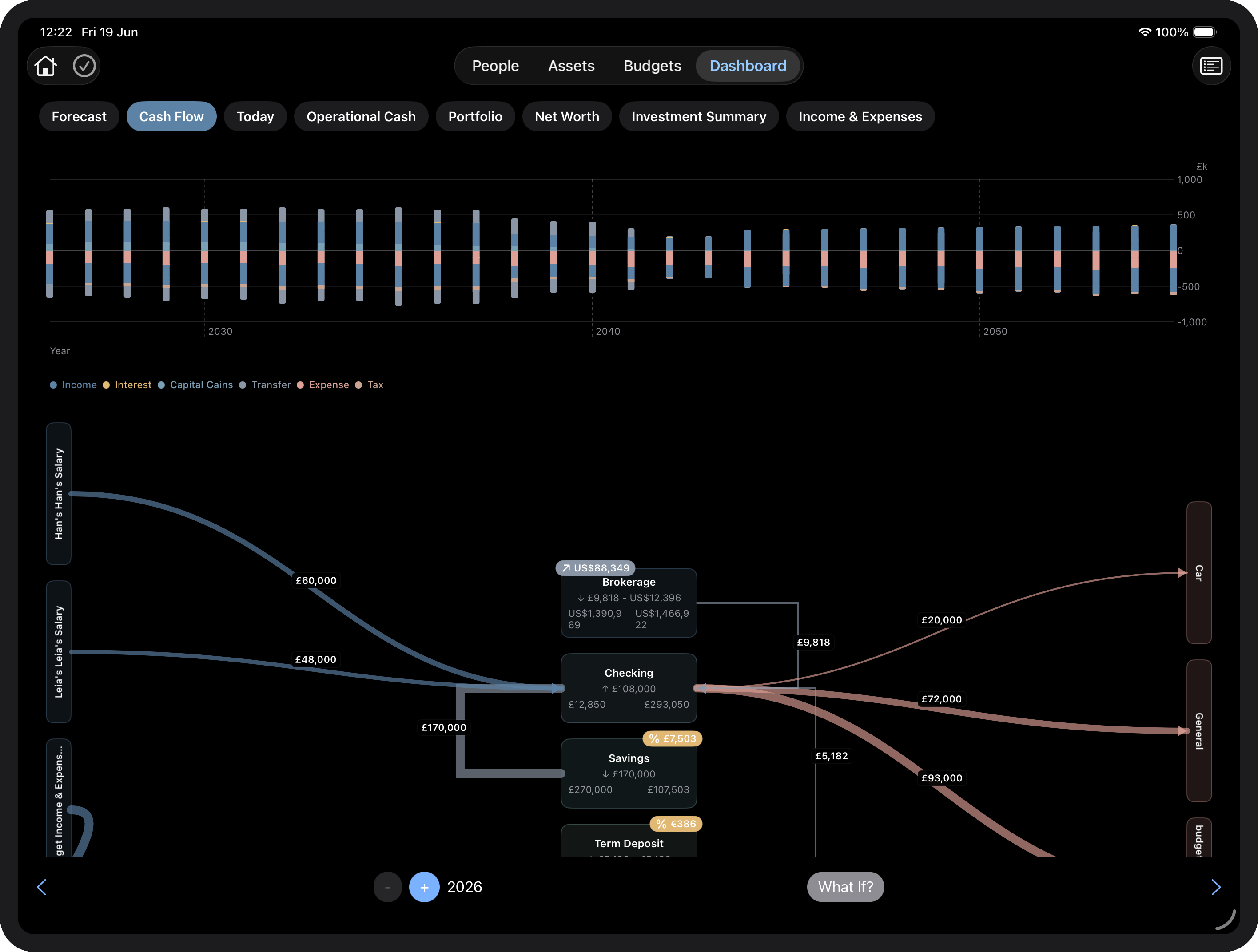Click the €386 interest badge on Term Deposit

point(676,824)
